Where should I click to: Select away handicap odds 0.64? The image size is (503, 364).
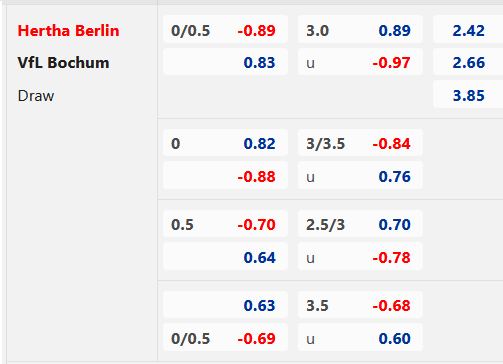pyautogui.click(x=225, y=257)
